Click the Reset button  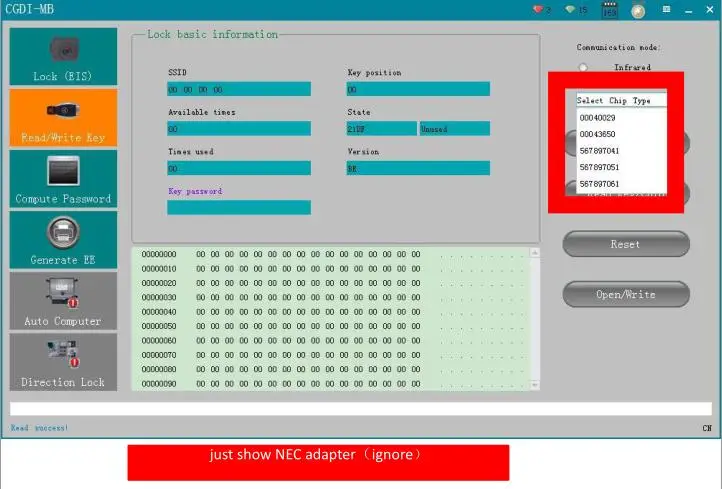point(626,244)
